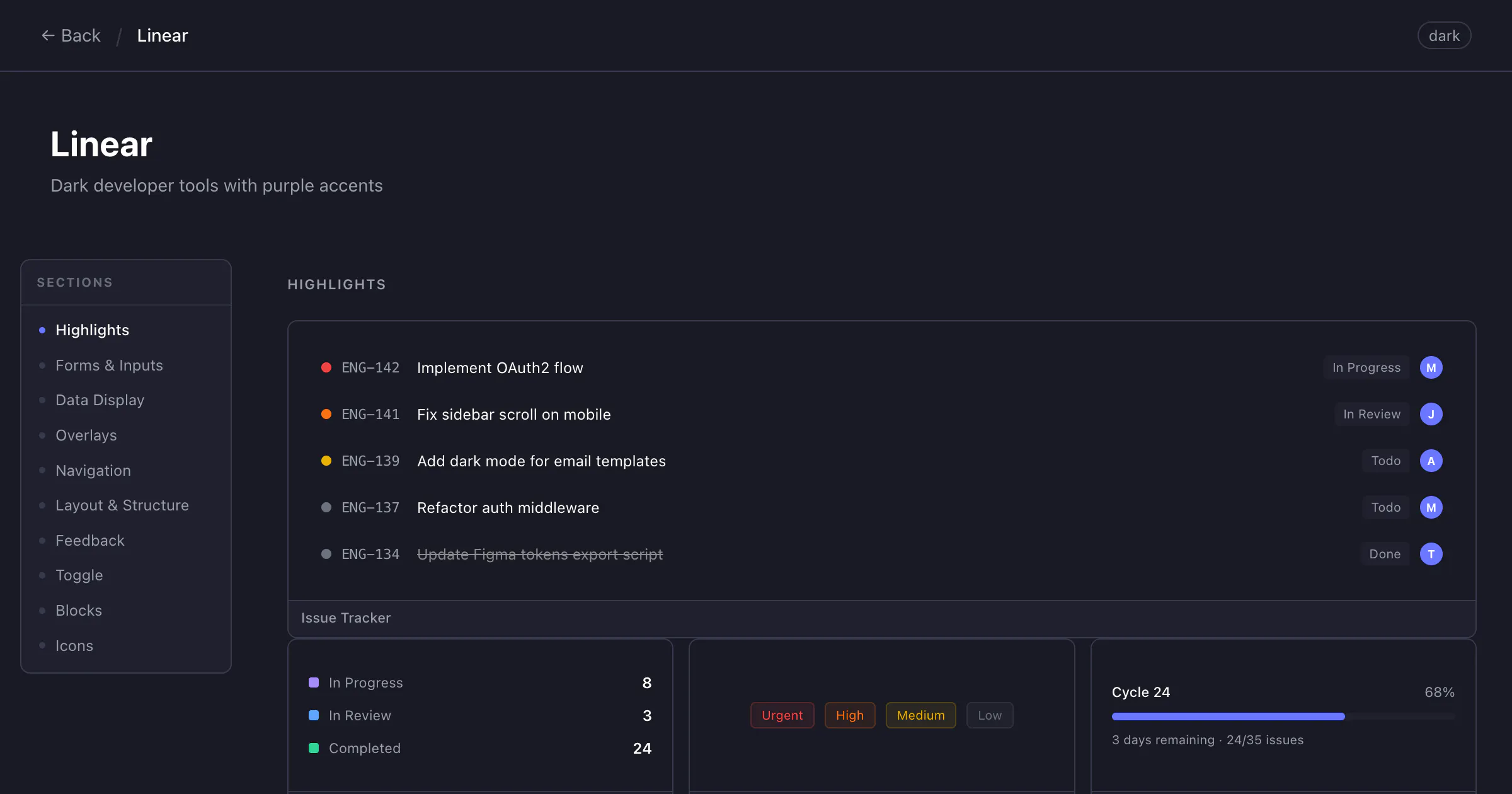Click the Linear breadcrumb title

(x=163, y=36)
